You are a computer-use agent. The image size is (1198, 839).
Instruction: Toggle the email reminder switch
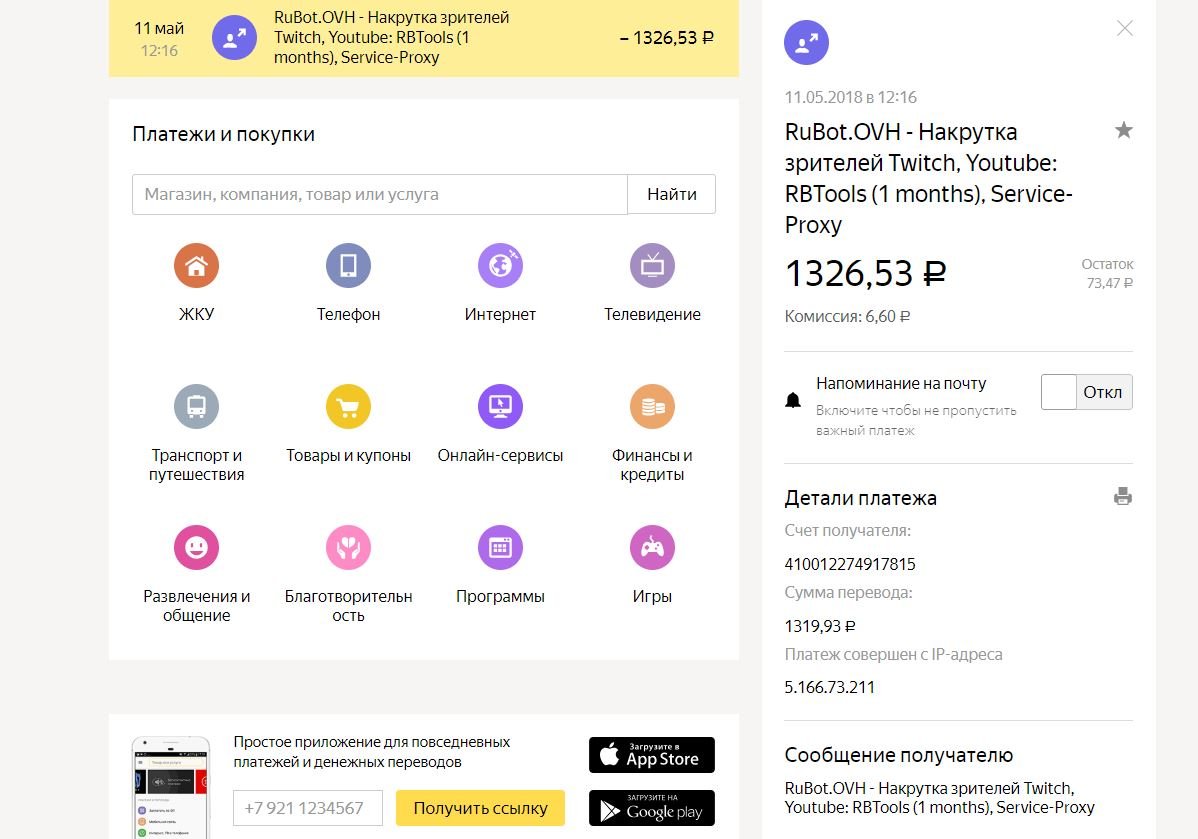[1086, 392]
